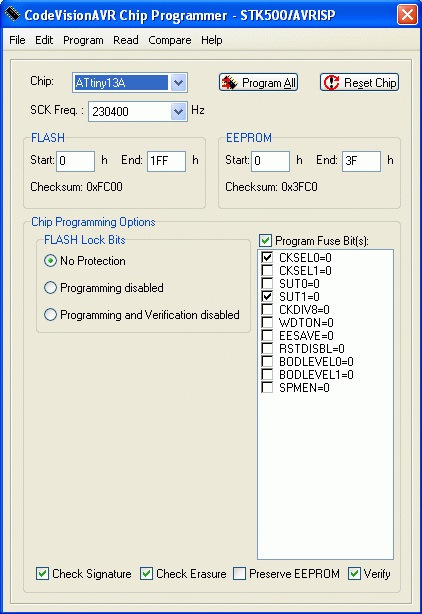422x614 pixels.
Task: Click the chip icon in title bar
Action: [x=12, y=14]
